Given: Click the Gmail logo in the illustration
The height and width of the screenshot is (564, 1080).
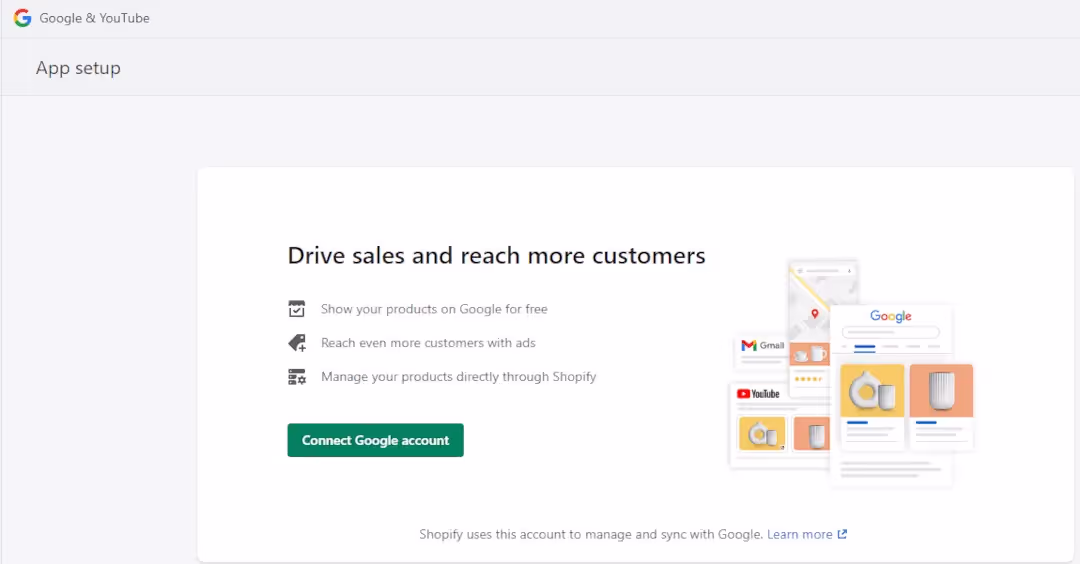Looking at the screenshot, I should [x=762, y=345].
